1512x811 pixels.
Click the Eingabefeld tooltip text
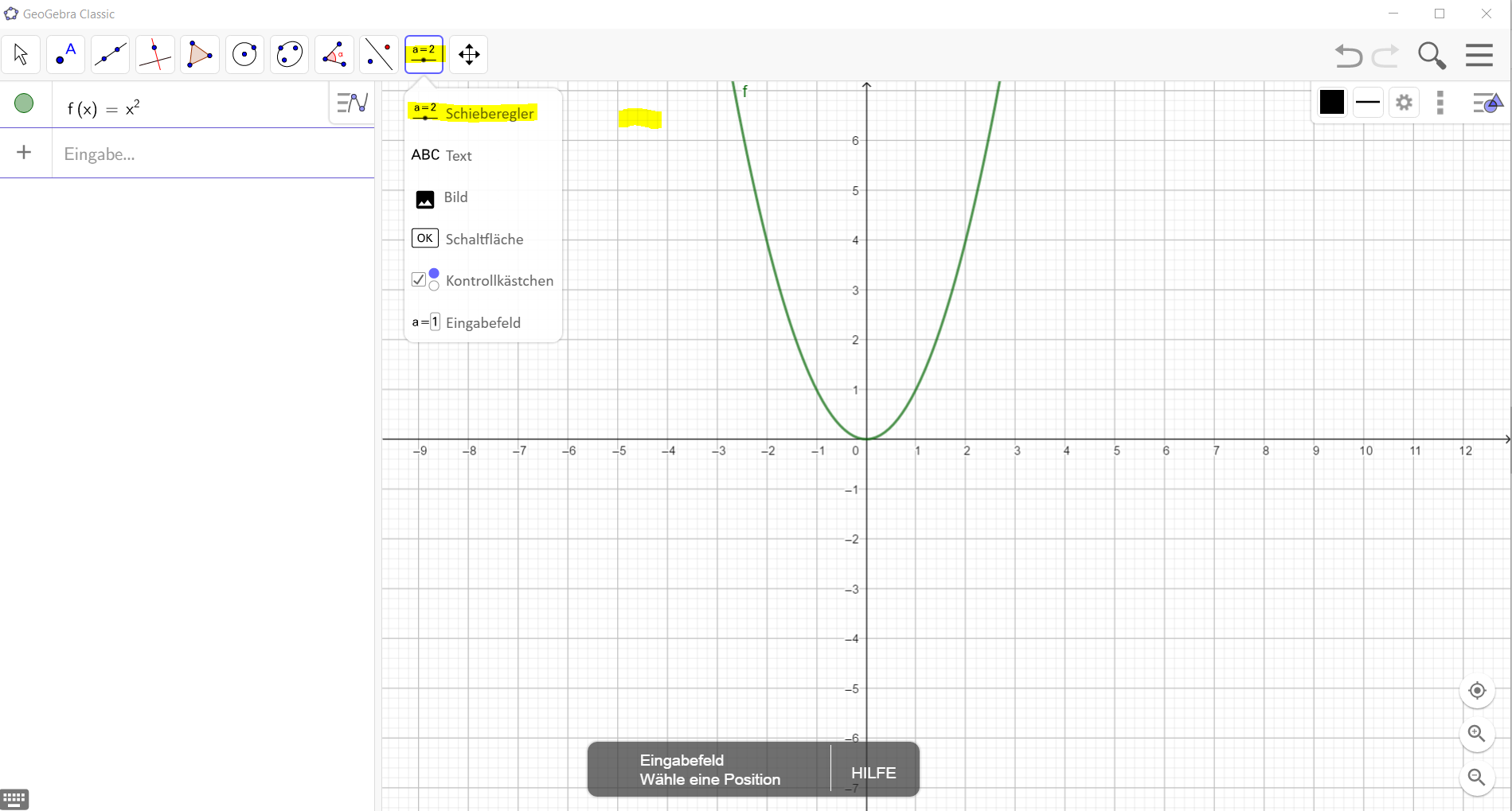pos(682,760)
